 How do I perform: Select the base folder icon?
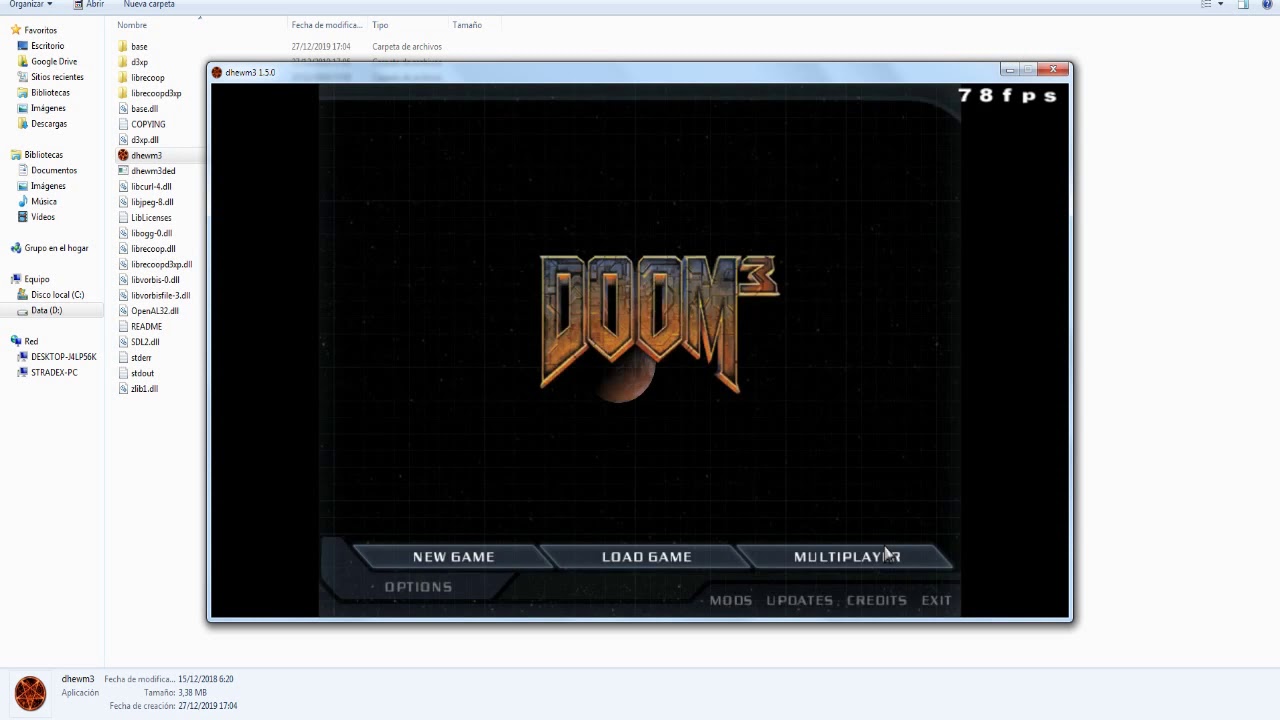coord(123,47)
